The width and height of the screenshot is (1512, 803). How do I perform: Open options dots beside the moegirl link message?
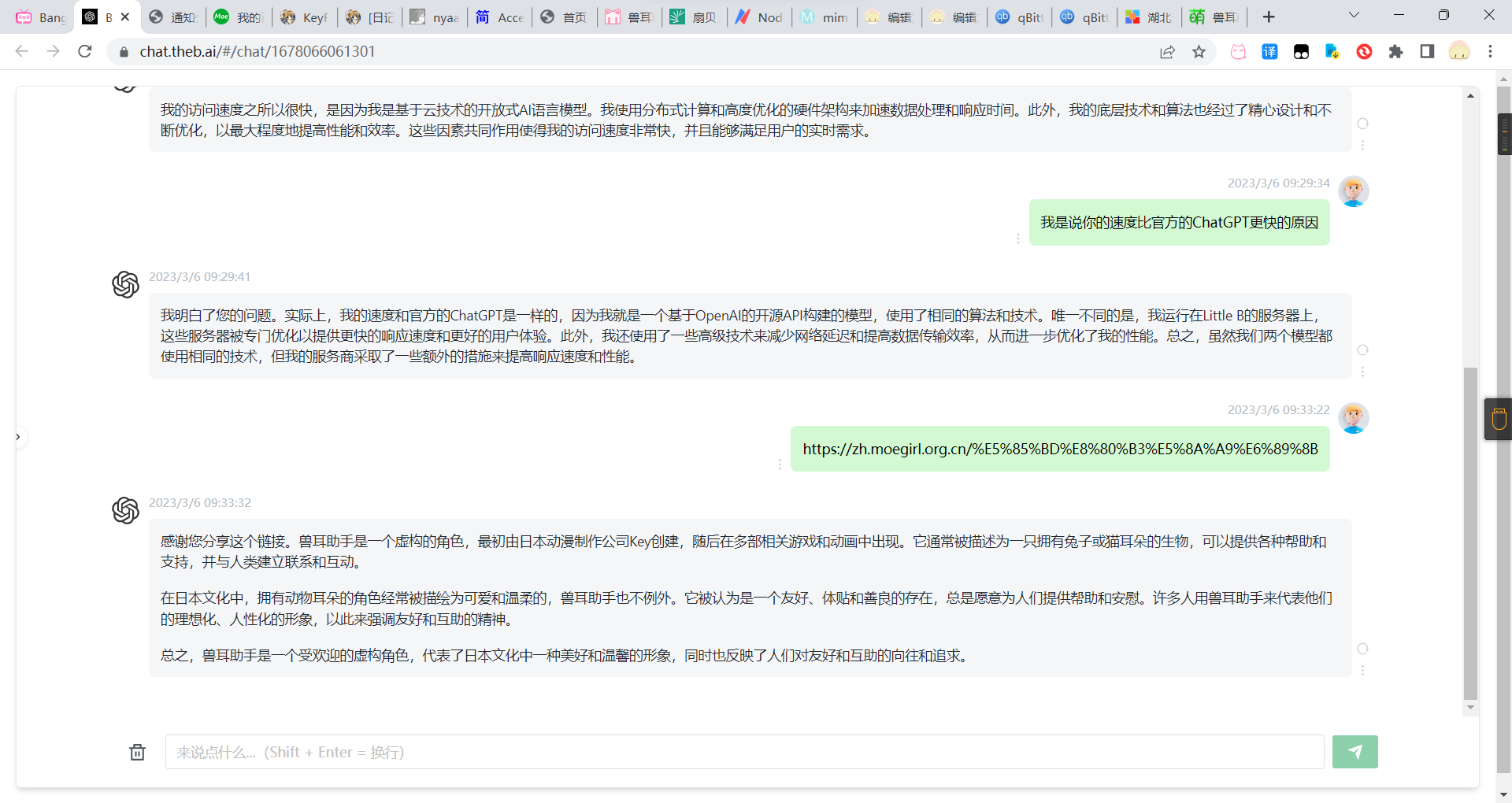pos(780,464)
